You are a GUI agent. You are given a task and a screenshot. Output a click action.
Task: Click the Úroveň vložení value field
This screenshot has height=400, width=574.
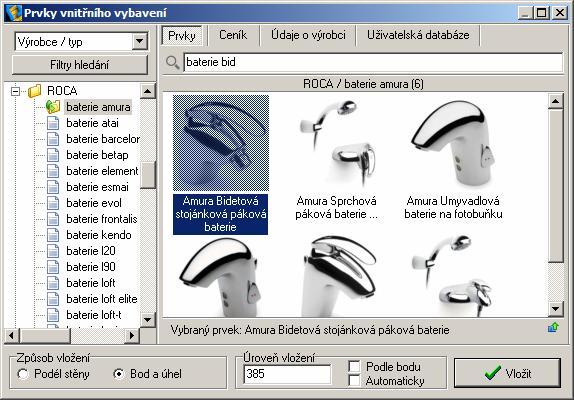coord(287,374)
